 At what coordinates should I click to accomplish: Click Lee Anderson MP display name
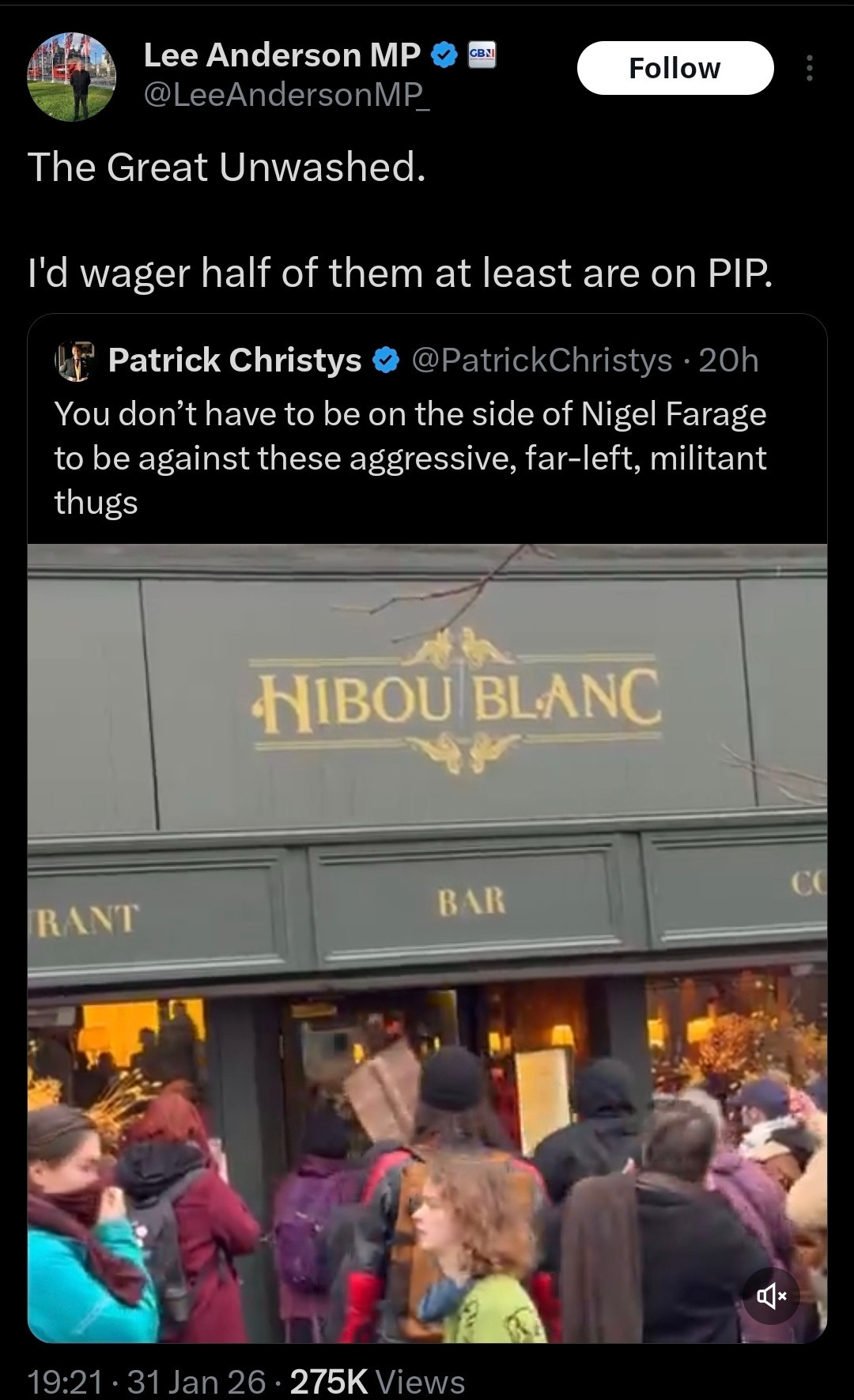tap(282, 55)
